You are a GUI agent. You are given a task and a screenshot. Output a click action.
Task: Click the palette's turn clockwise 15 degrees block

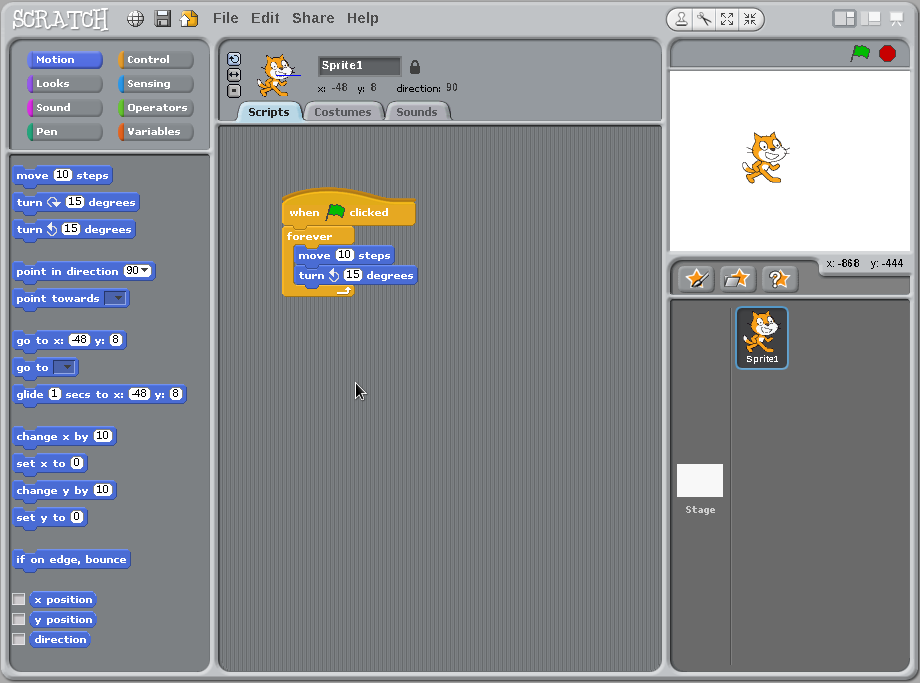pos(76,202)
